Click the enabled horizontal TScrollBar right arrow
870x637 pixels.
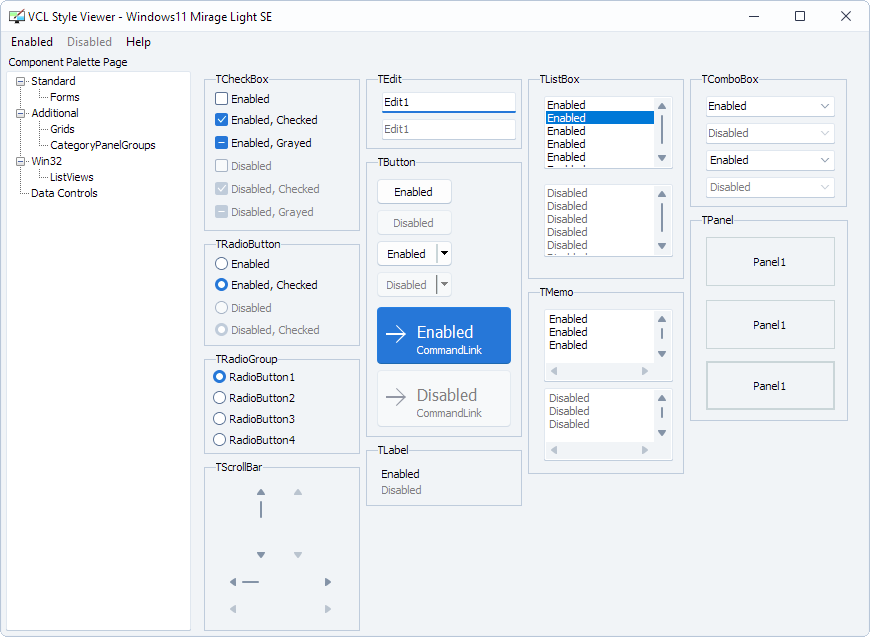[328, 582]
